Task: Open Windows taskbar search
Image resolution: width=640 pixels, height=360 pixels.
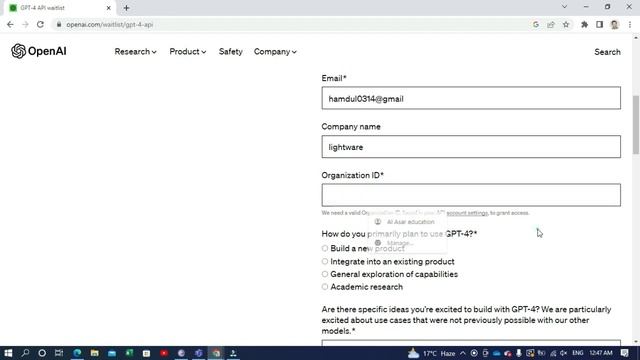Action: pos(25,353)
